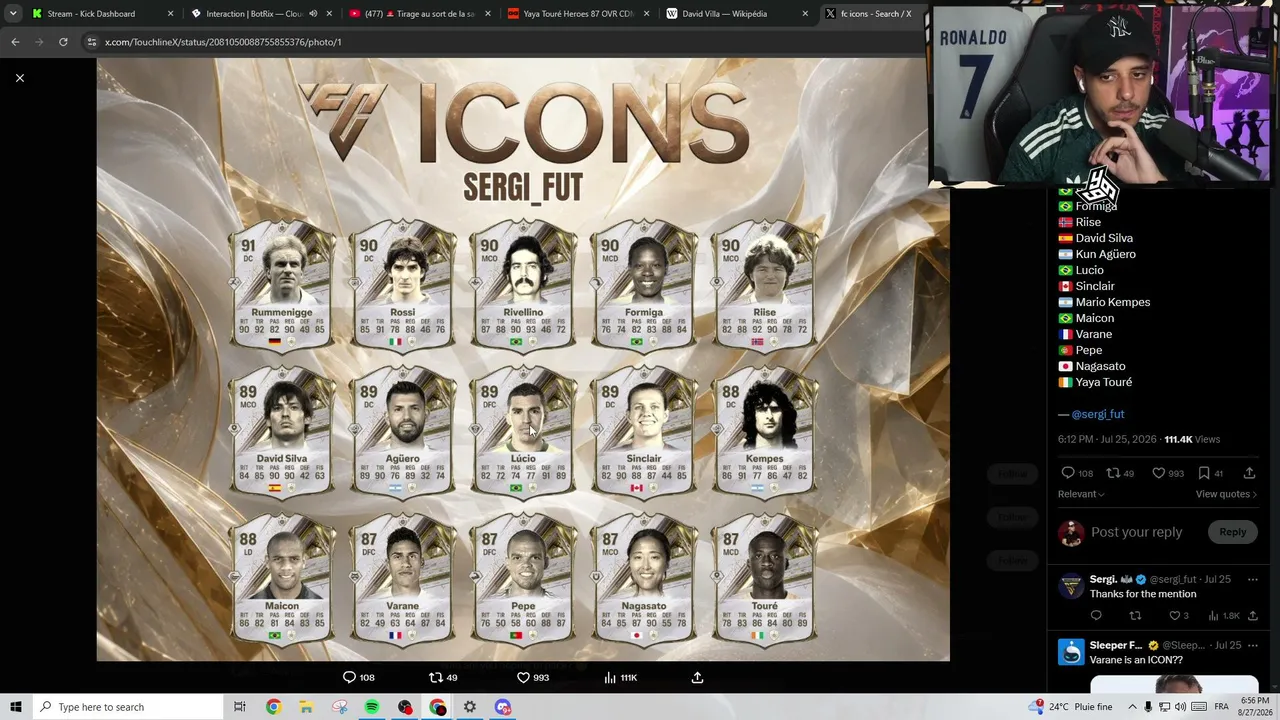Open the post timestamp 6:12 PM · Jul 25, 2026

point(1108,439)
